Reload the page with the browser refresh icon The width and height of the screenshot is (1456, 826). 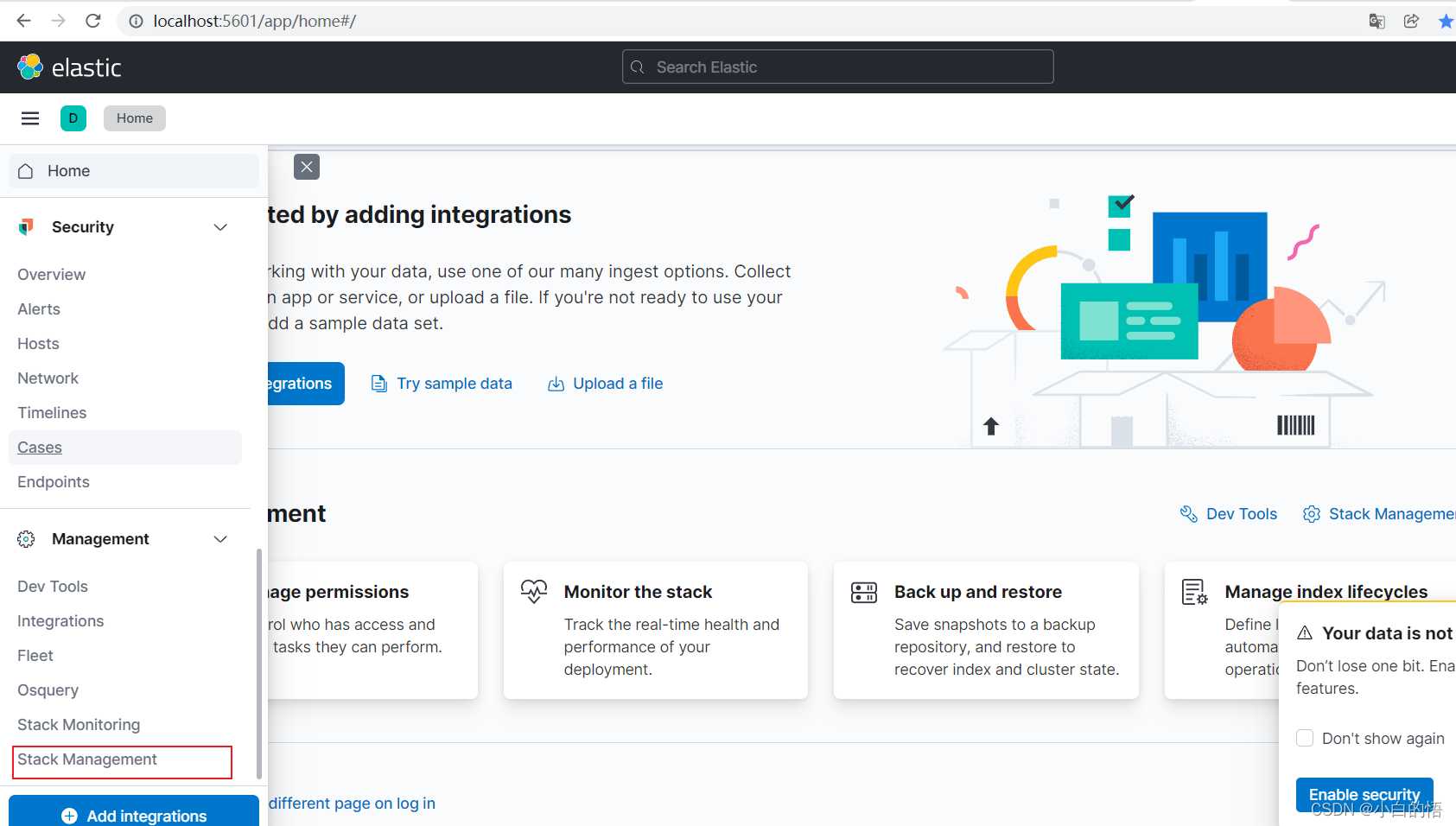click(93, 21)
